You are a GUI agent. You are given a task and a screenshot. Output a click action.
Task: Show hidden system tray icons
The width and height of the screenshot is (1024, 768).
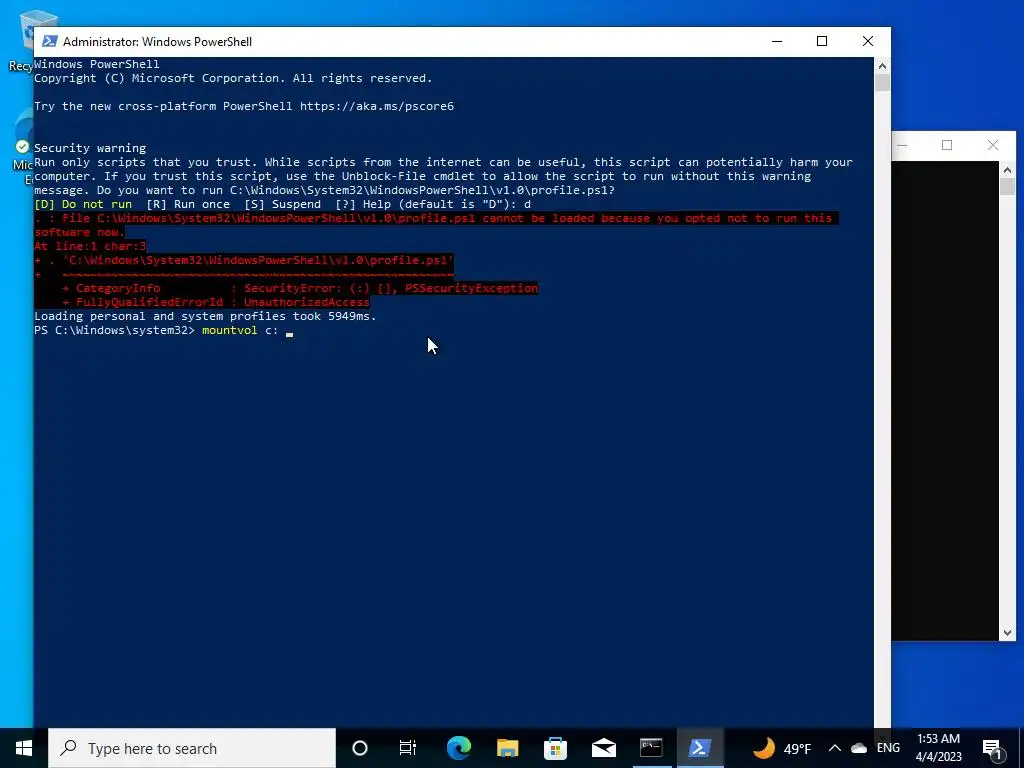pyautogui.click(x=835, y=748)
